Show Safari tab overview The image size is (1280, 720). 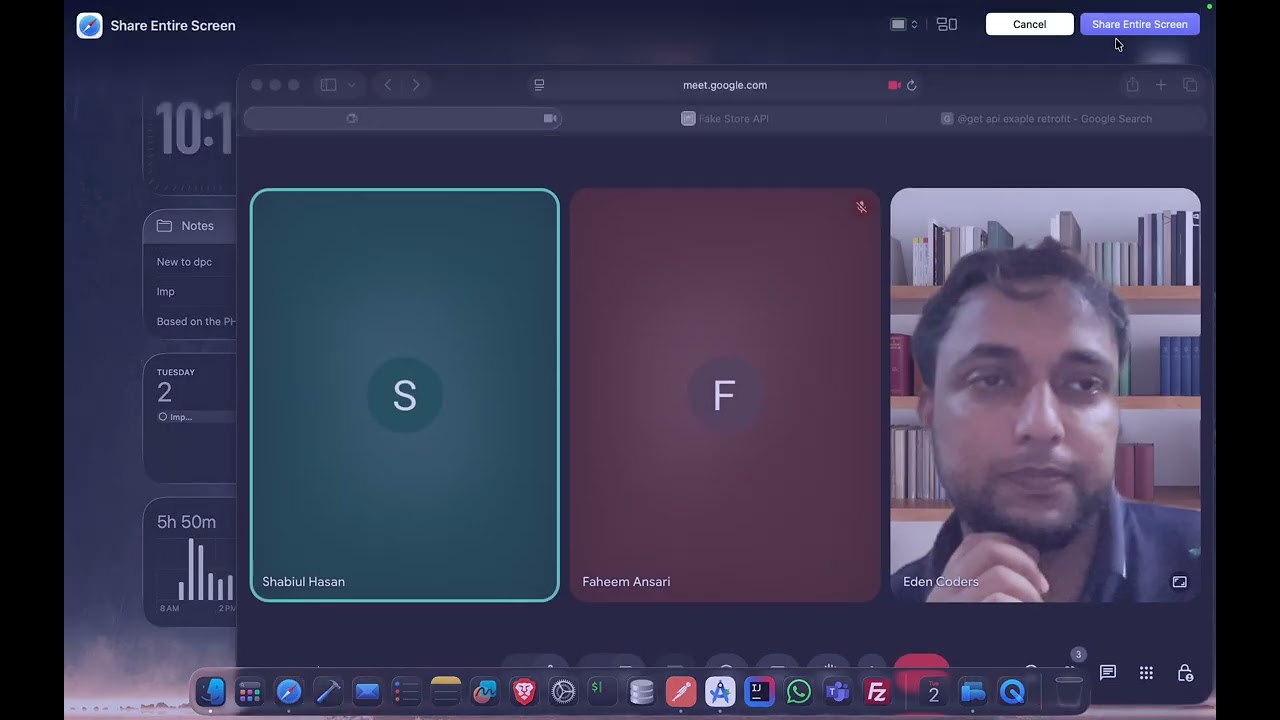(1190, 85)
